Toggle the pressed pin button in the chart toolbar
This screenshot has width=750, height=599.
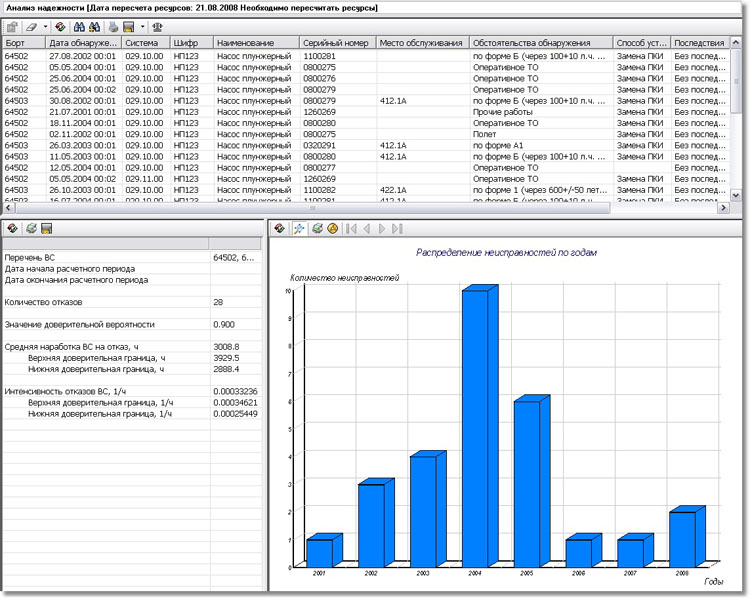tap(299, 229)
